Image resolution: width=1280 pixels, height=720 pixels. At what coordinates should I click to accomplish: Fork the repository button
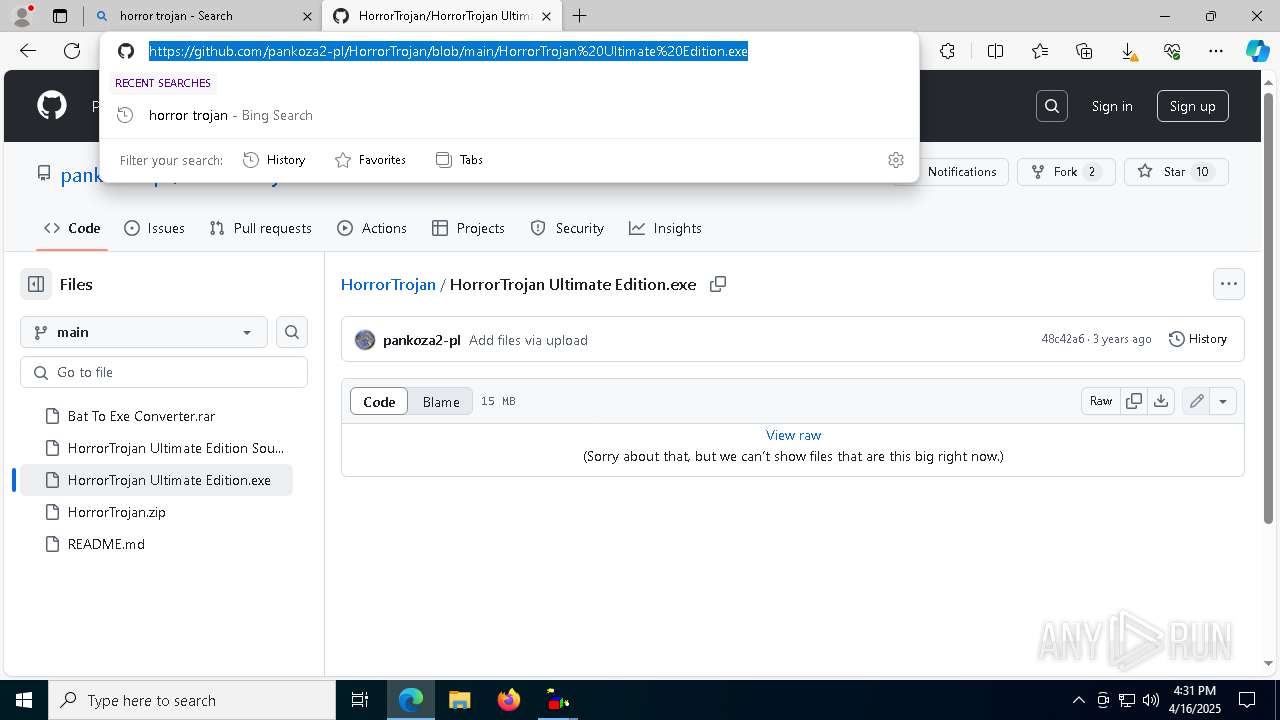coord(1066,172)
